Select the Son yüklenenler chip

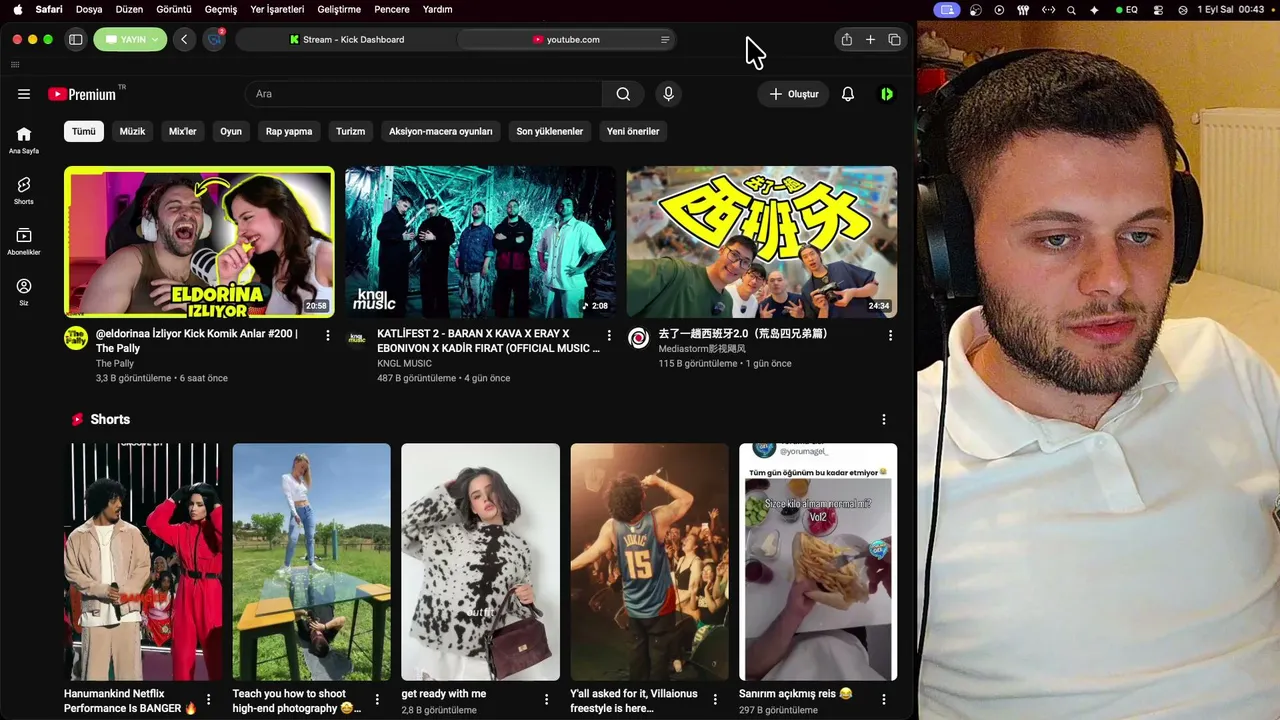tap(550, 131)
